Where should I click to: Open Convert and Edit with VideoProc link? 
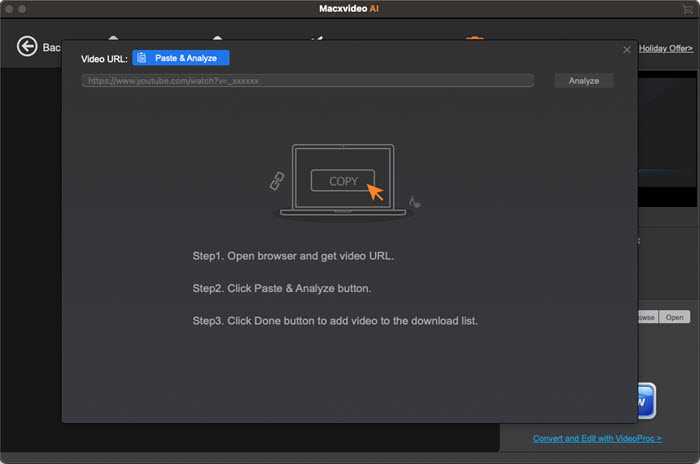[597, 439]
